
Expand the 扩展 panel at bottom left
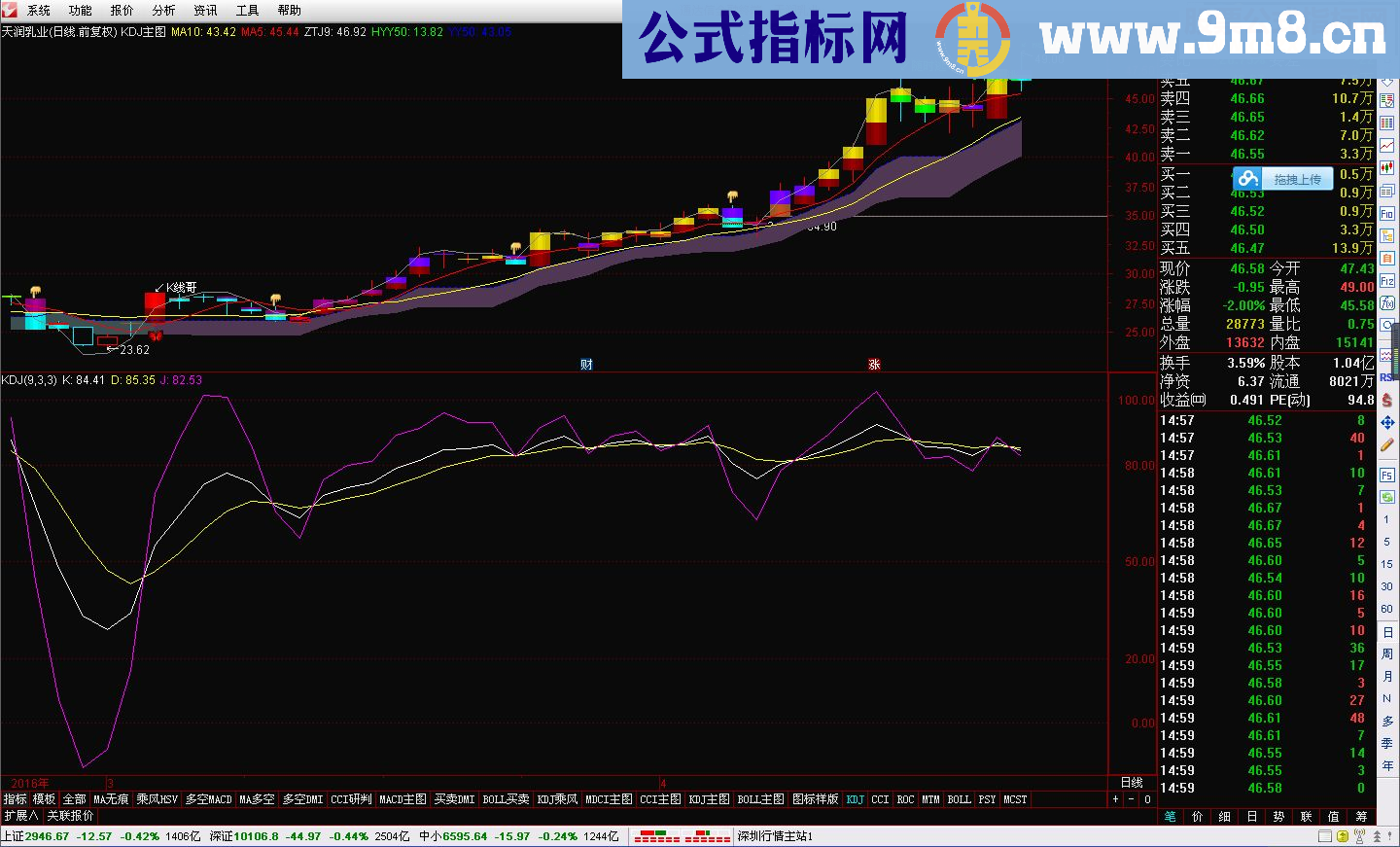click(x=19, y=816)
